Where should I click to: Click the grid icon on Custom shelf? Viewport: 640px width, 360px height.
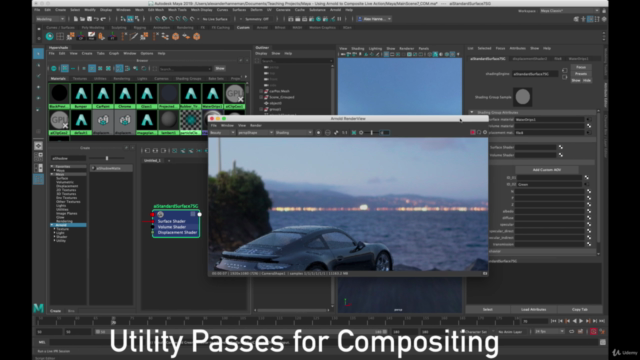coord(60,36)
